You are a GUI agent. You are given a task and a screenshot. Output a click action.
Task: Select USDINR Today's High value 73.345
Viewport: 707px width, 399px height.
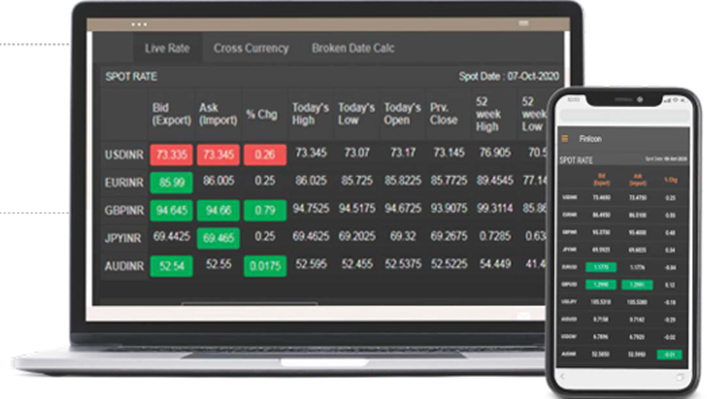coord(311,153)
